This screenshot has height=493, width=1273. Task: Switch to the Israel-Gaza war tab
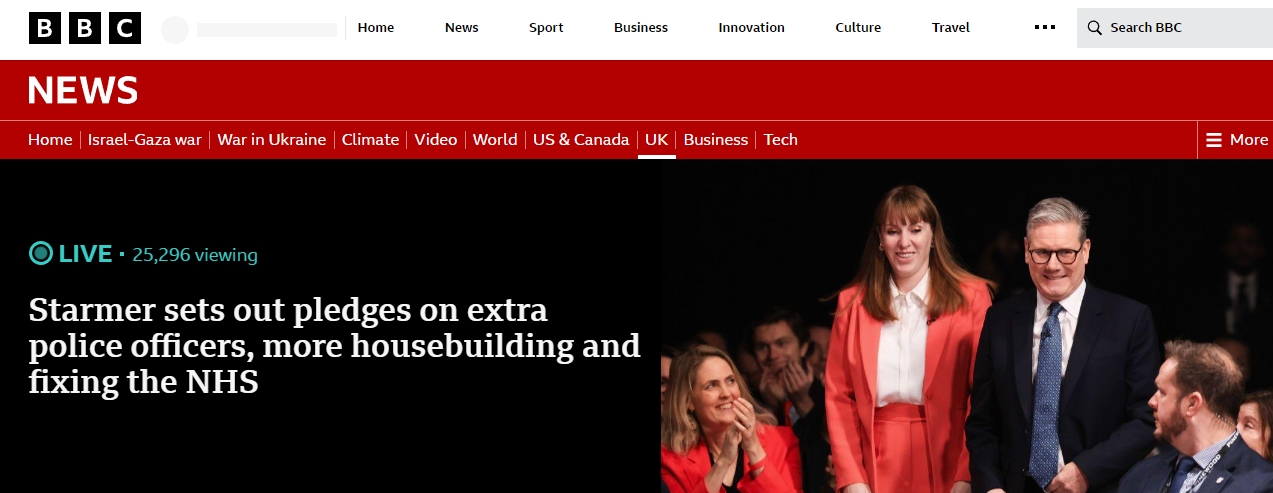click(x=145, y=140)
